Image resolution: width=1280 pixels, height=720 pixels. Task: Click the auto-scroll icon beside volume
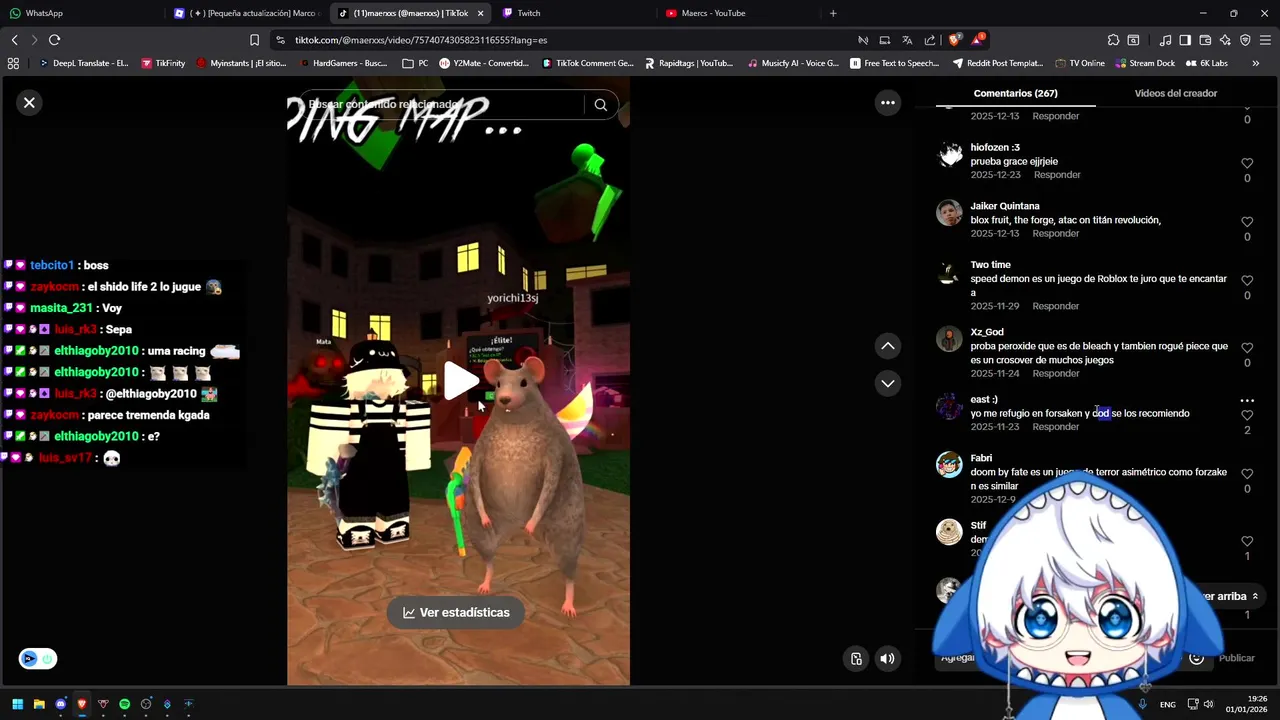click(856, 658)
